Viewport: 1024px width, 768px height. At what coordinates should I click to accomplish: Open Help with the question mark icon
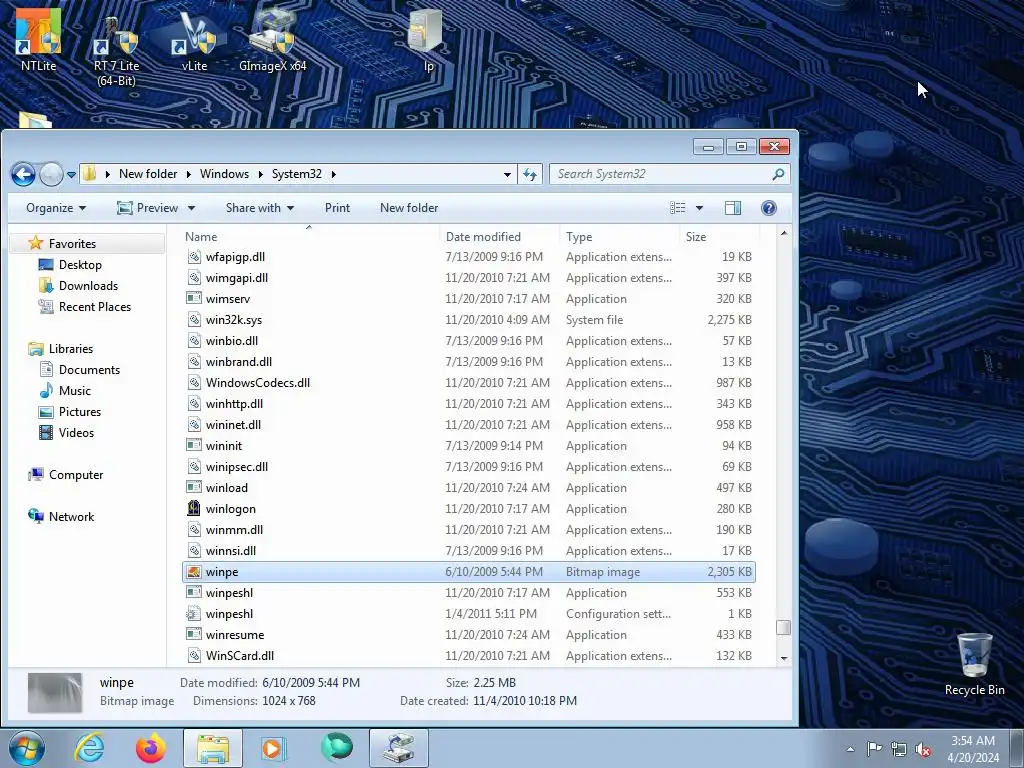[769, 208]
